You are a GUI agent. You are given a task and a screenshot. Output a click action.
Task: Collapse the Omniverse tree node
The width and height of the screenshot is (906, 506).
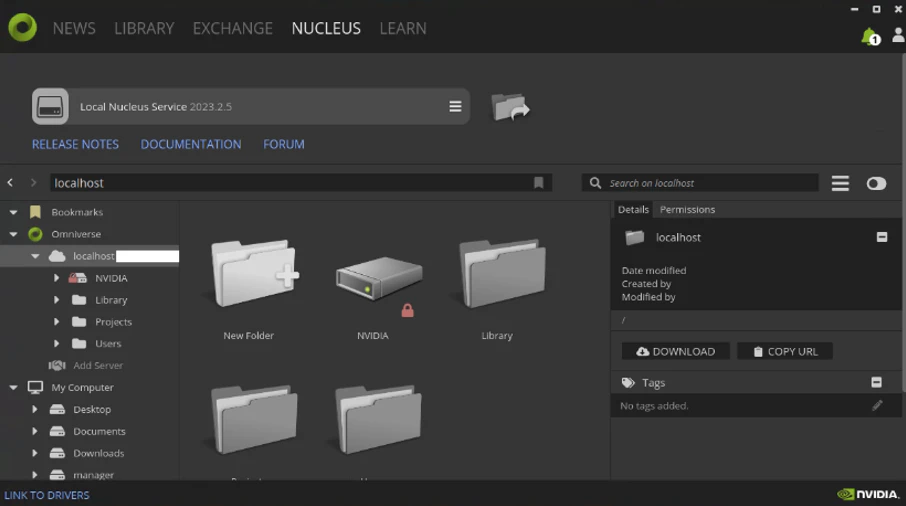point(13,235)
